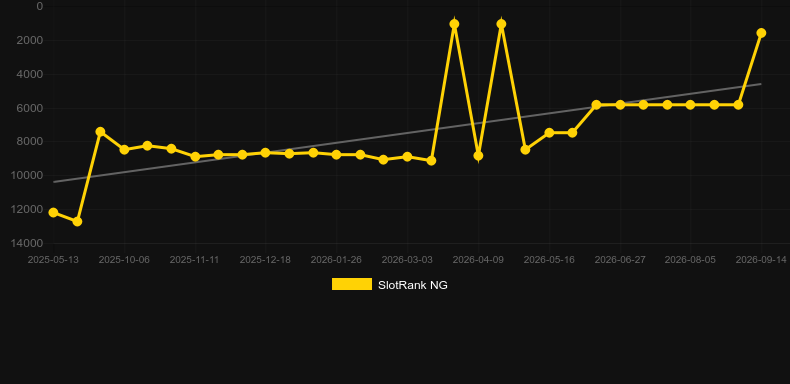The image size is (790, 384).
Task: Click the data point above 2025-10-06
Action: 124,150
